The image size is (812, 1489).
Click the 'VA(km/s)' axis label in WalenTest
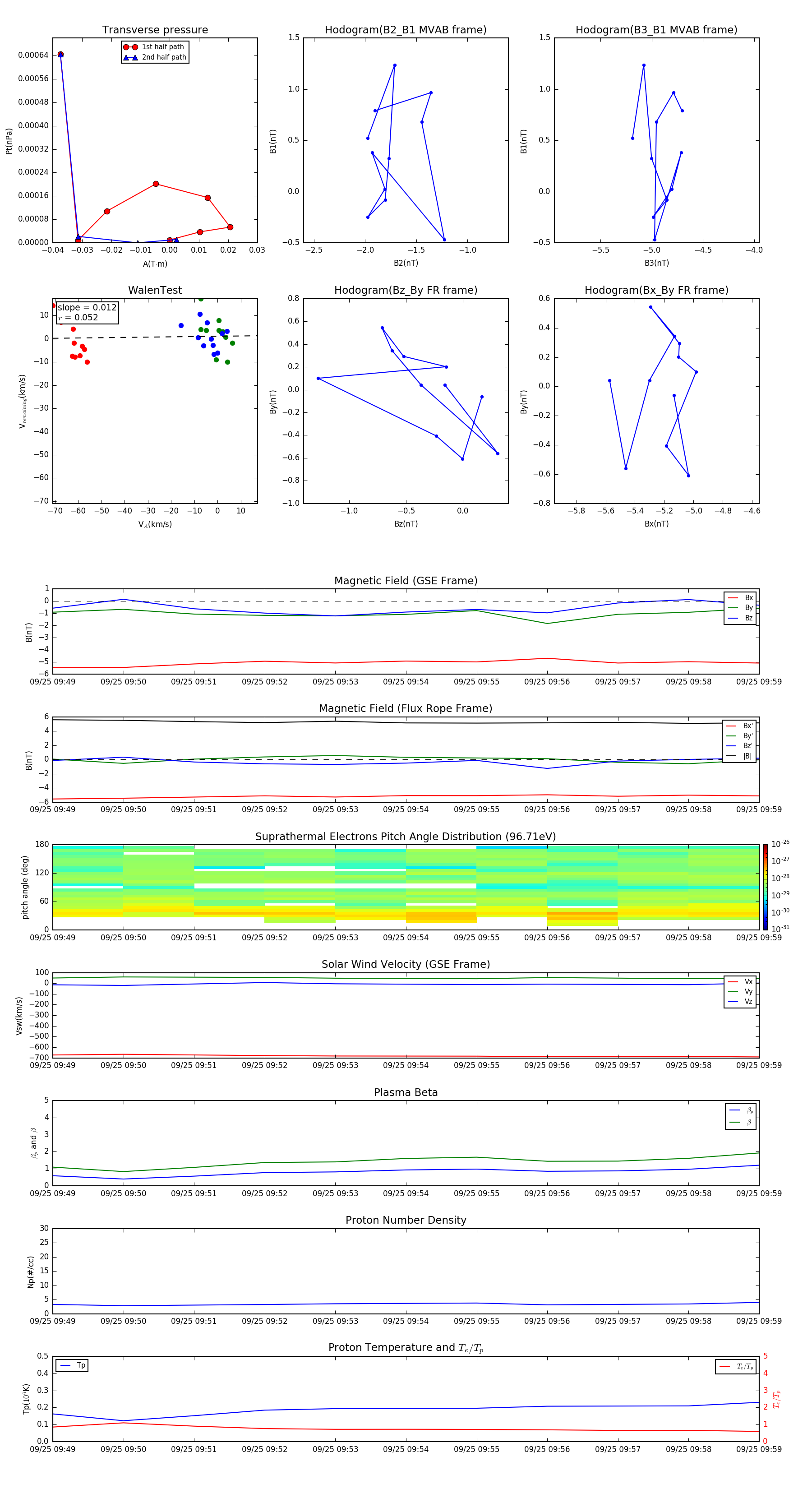(155, 524)
